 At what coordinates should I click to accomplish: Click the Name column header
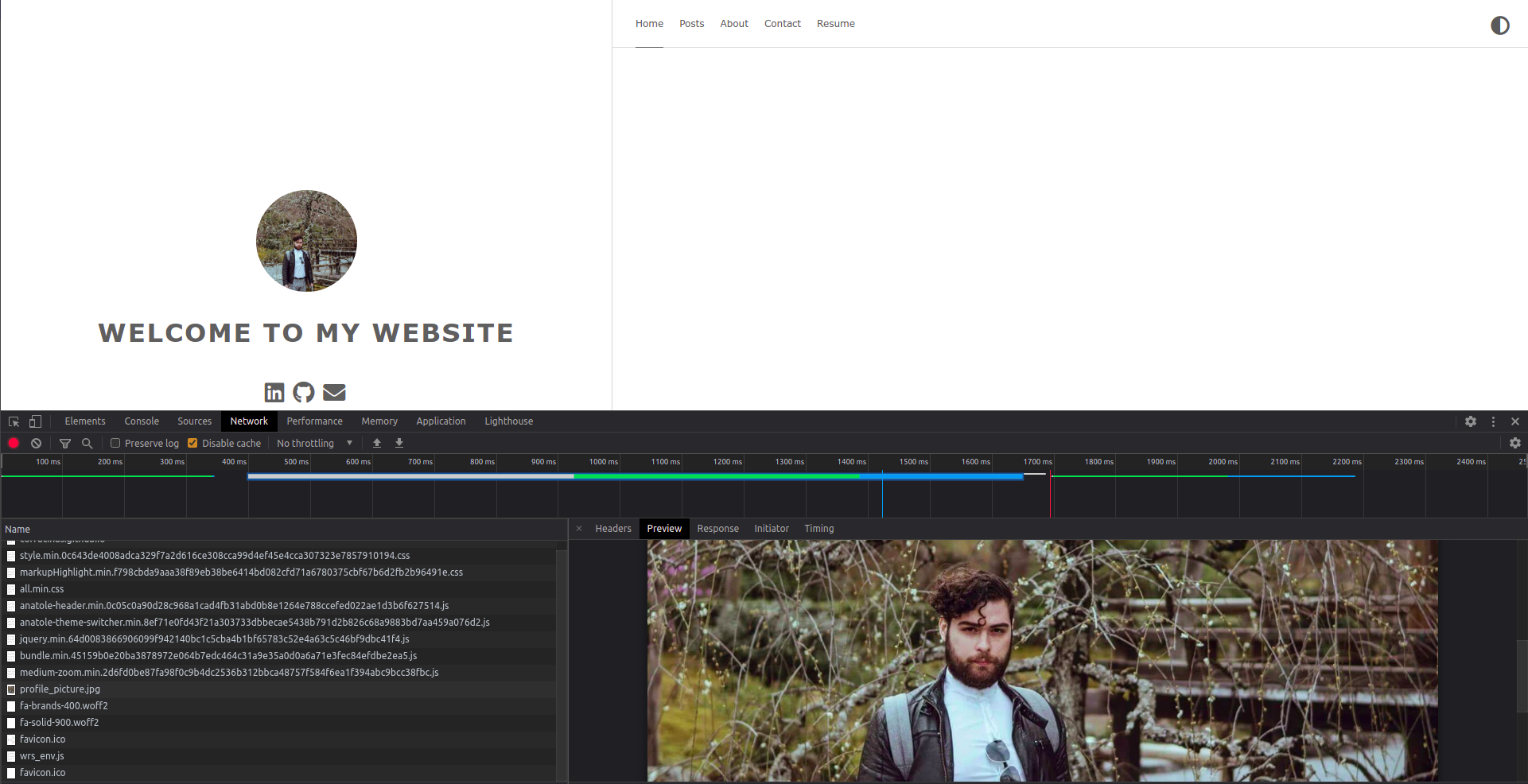(284, 529)
